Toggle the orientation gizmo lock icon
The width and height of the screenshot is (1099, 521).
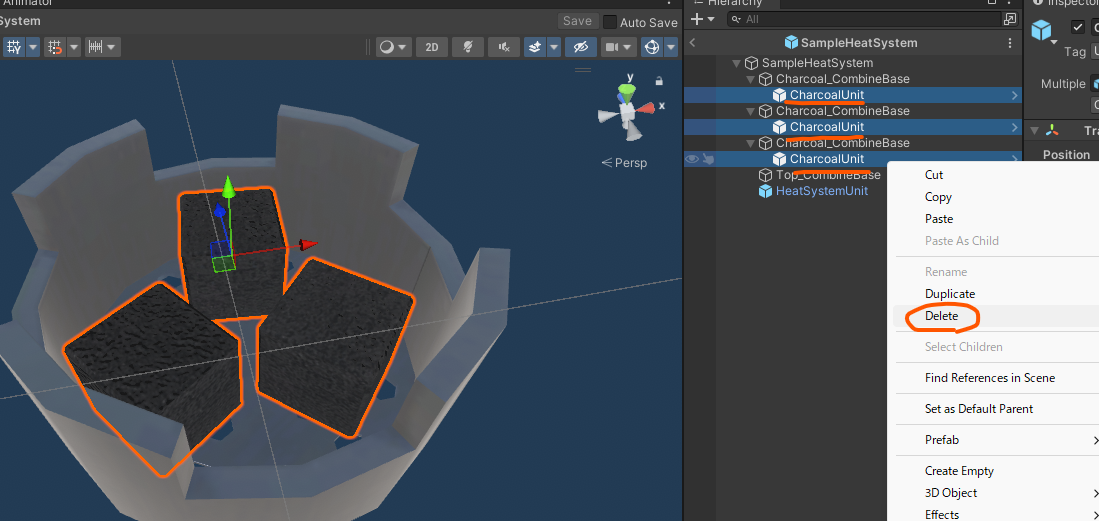[659, 81]
